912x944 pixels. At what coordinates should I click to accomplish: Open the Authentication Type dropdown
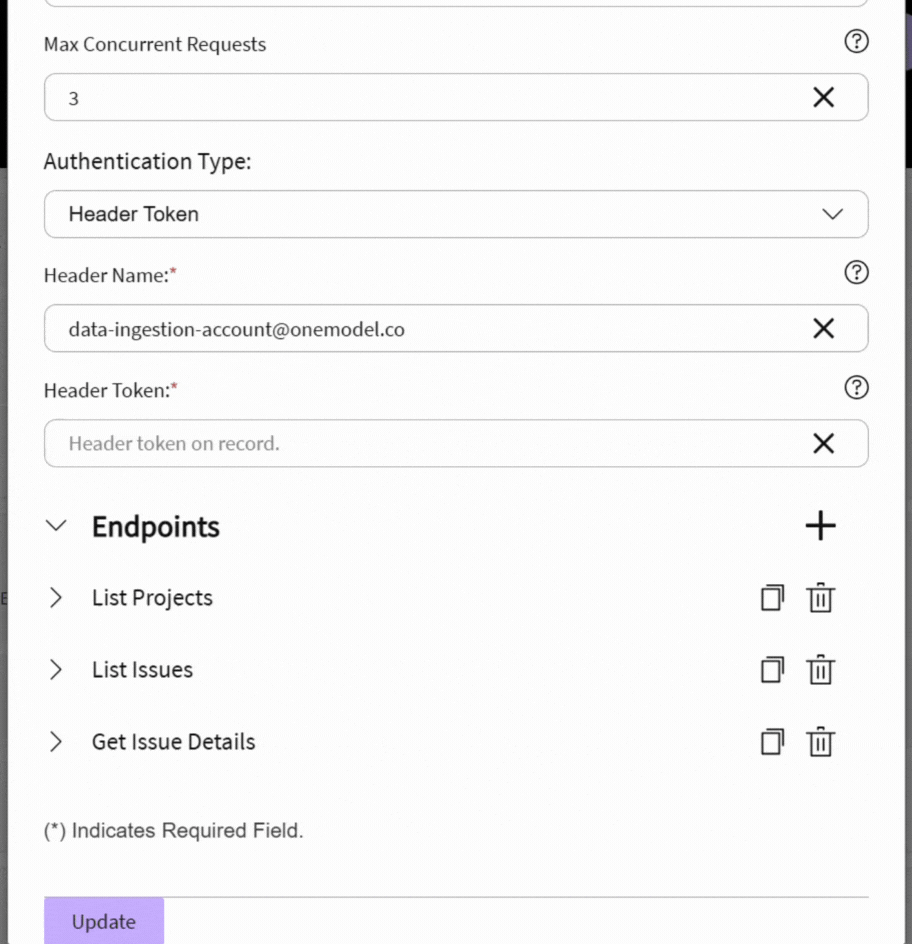456,214
